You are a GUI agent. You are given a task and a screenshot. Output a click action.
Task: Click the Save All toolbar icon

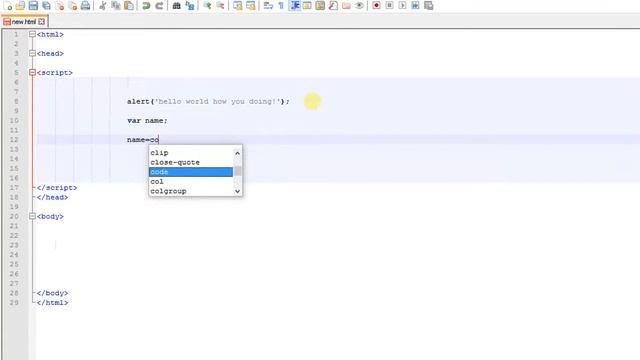pos(47,5)
